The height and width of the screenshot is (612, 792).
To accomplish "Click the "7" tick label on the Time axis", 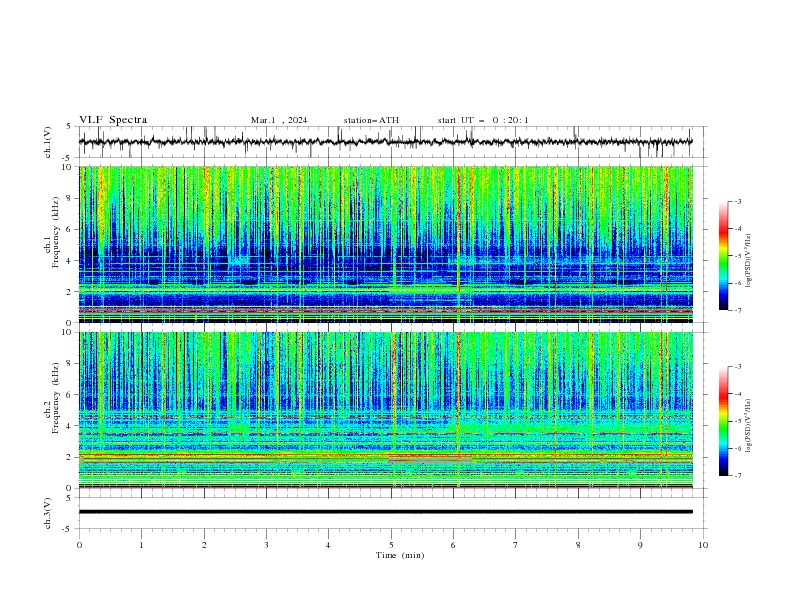I will tap(516, 545).
